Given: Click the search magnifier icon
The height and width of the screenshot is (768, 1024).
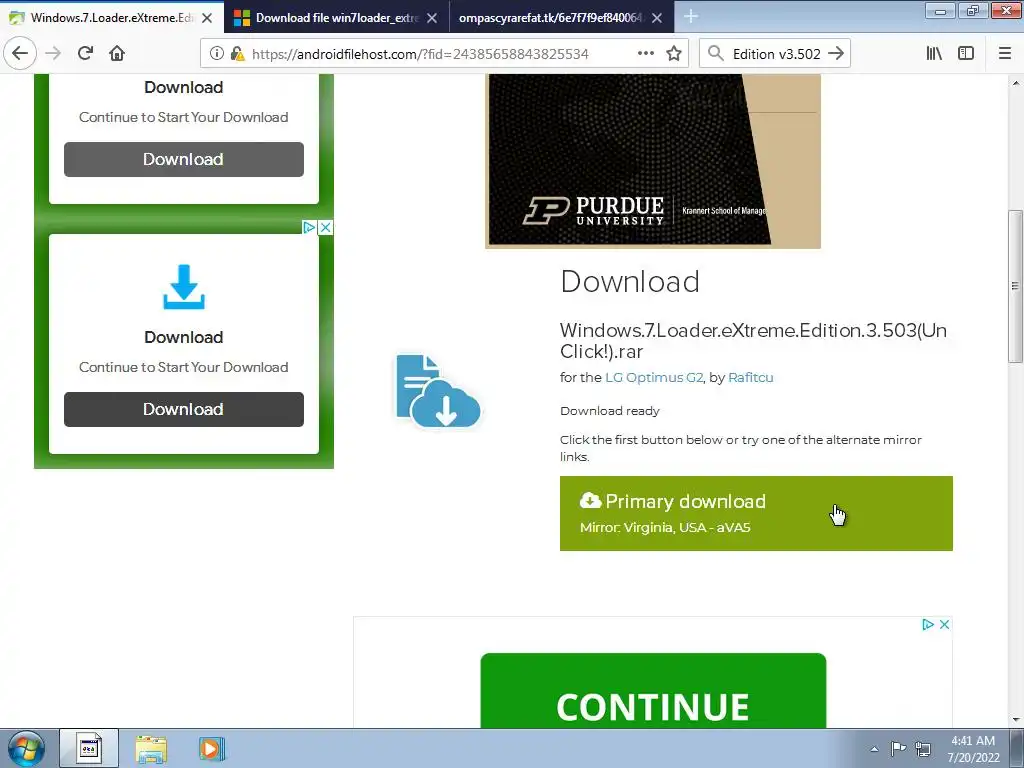Looking at the screenshot, I should 716,54.
